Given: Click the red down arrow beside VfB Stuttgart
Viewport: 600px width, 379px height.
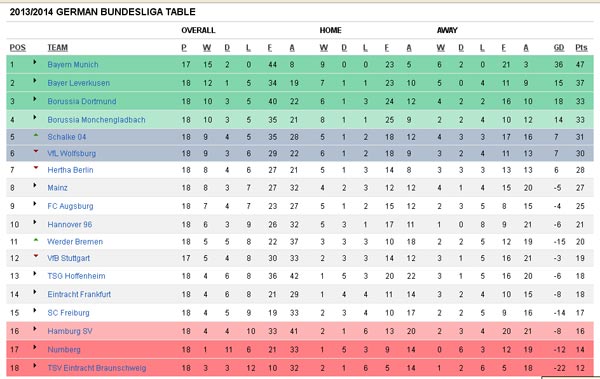Looking at the screenshot, I should [36, 256].
